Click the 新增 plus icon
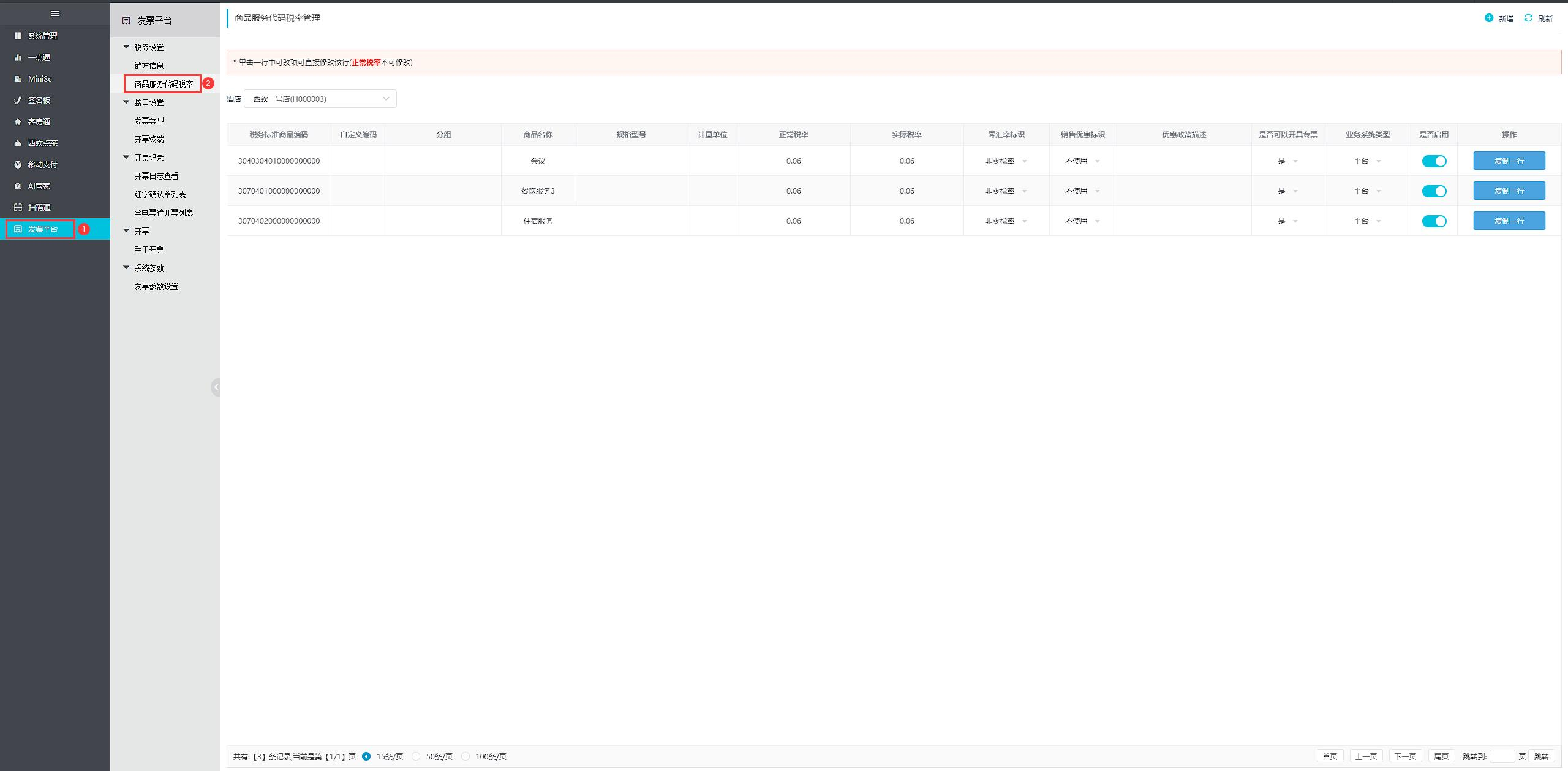The height and width of the screenshot is (771, 1568). click(1489, 18)
